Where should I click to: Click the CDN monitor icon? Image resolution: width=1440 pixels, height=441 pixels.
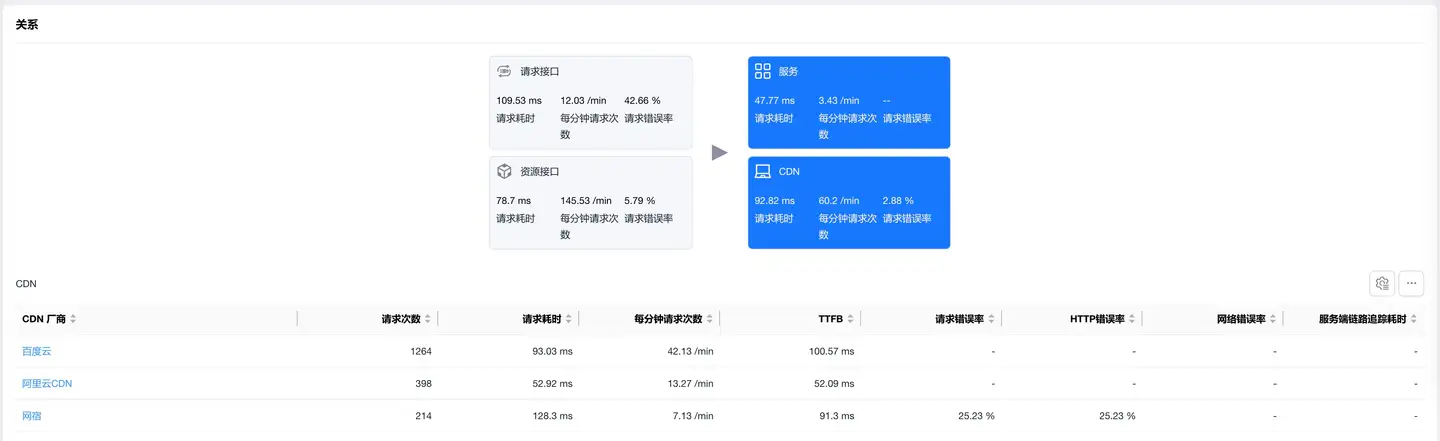tap(763, 171)
